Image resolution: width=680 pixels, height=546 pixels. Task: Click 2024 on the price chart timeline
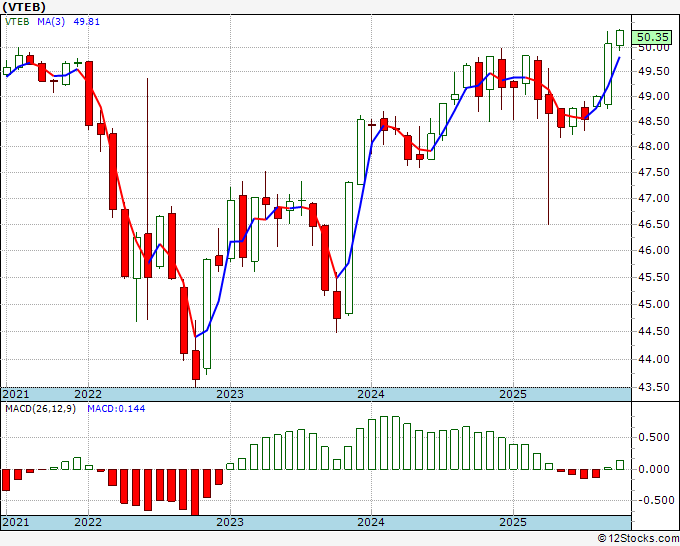coord(371,394)
